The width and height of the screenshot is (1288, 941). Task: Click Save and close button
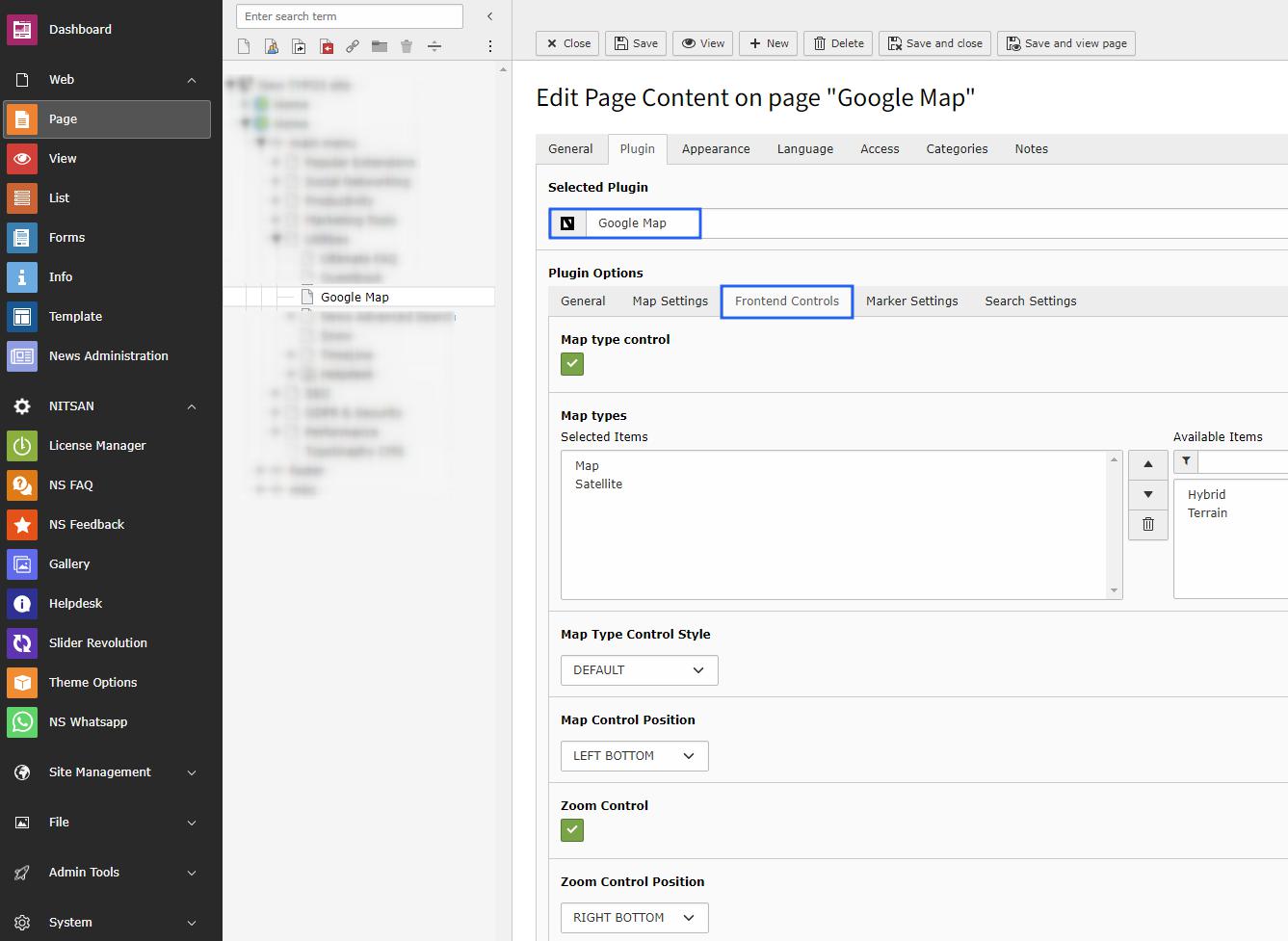pos(934,43)
